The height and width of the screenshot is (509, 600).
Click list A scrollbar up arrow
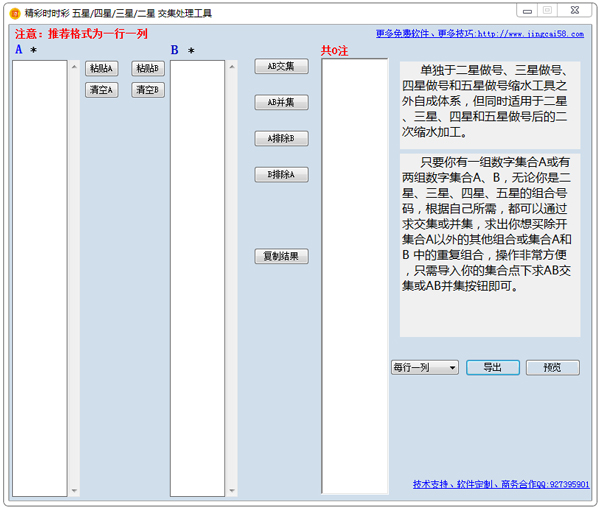pos(74,67)
